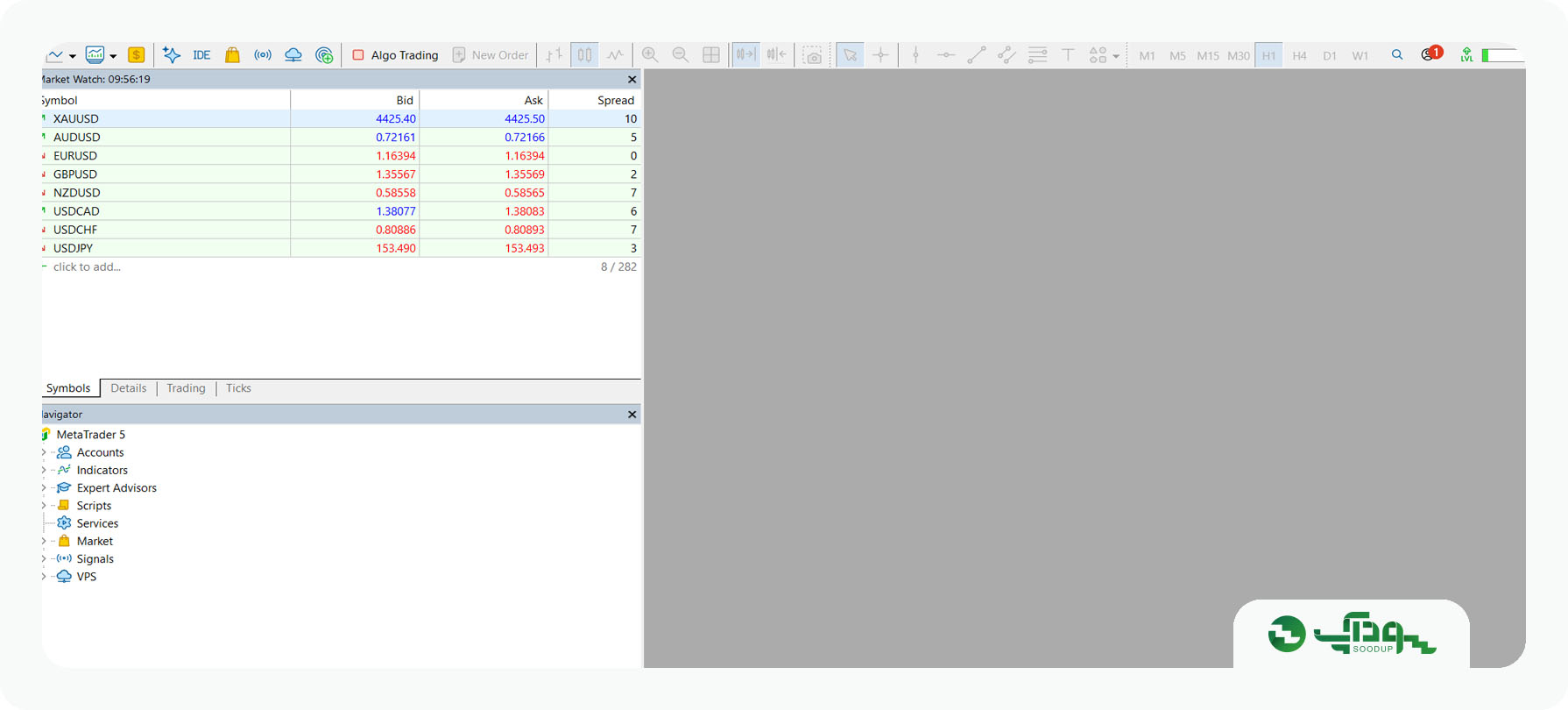Zoom out on the chart
This screenshot has width=1568, height=710.
pyautogui.click(x=681, y=55)
